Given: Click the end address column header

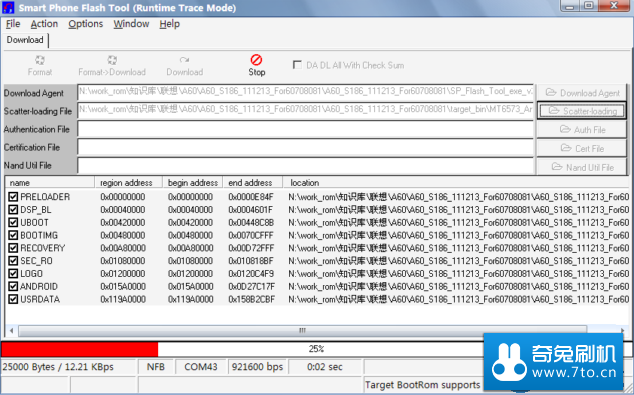Looking at the screenshot, I should (253, 183).
